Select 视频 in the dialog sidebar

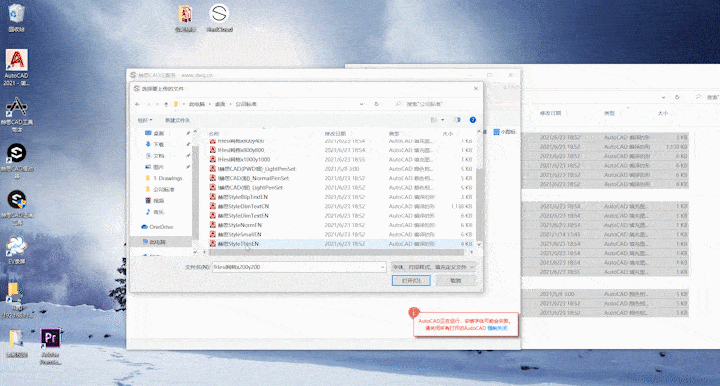(159, 201)
